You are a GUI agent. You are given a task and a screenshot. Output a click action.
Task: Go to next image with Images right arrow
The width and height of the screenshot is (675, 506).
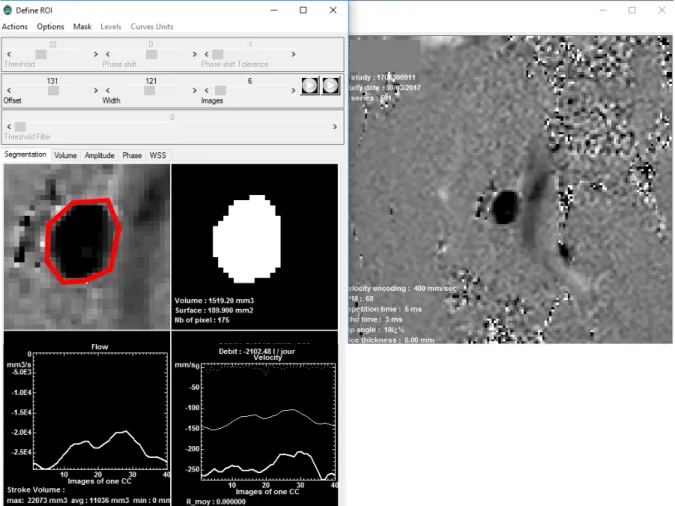click(x=293, y=90)
